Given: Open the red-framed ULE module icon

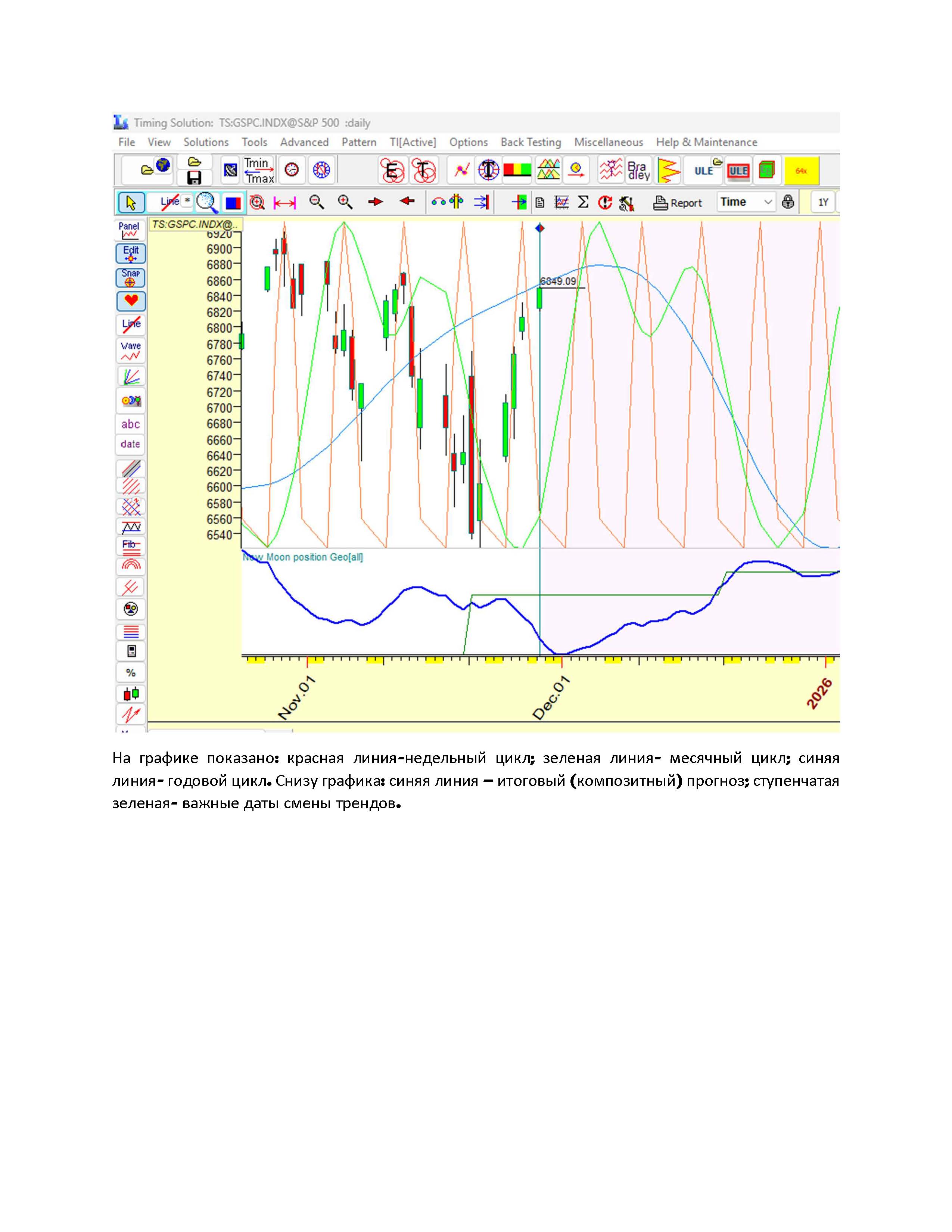Looking at the screenshot, I should point(738,171).
